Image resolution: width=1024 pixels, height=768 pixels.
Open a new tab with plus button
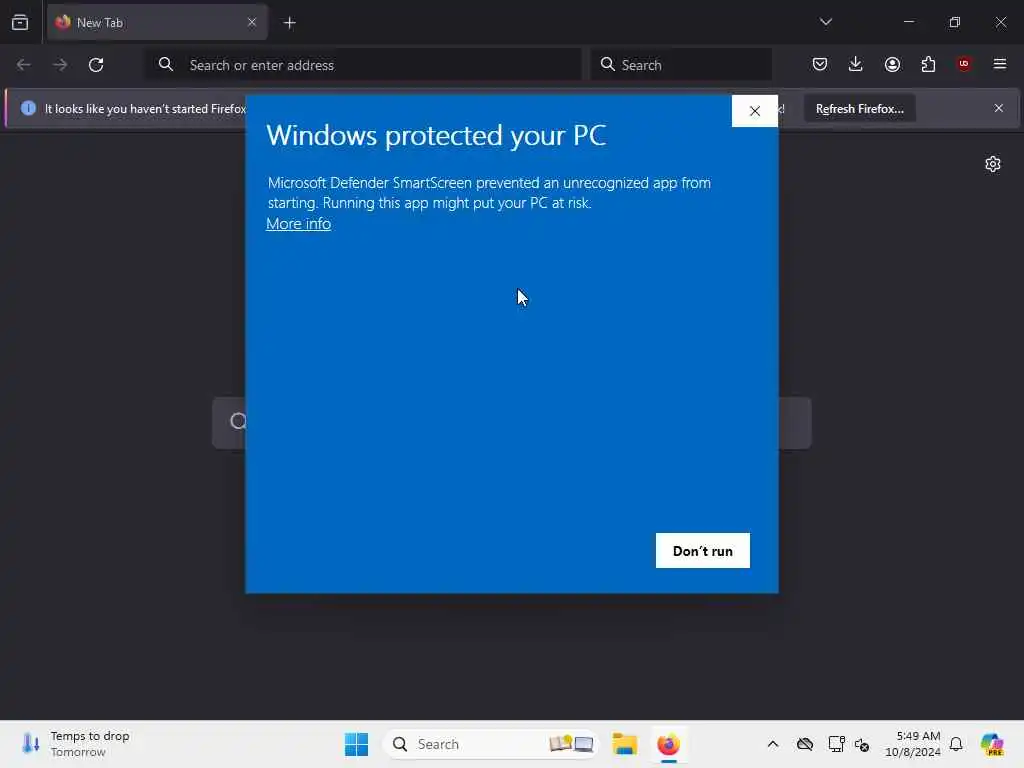pos(290,23)
